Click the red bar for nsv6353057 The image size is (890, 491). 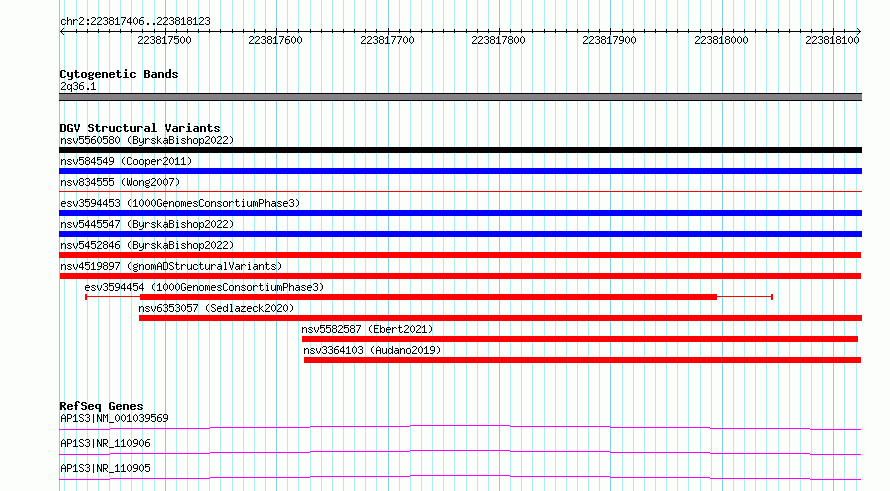point(500,318)
